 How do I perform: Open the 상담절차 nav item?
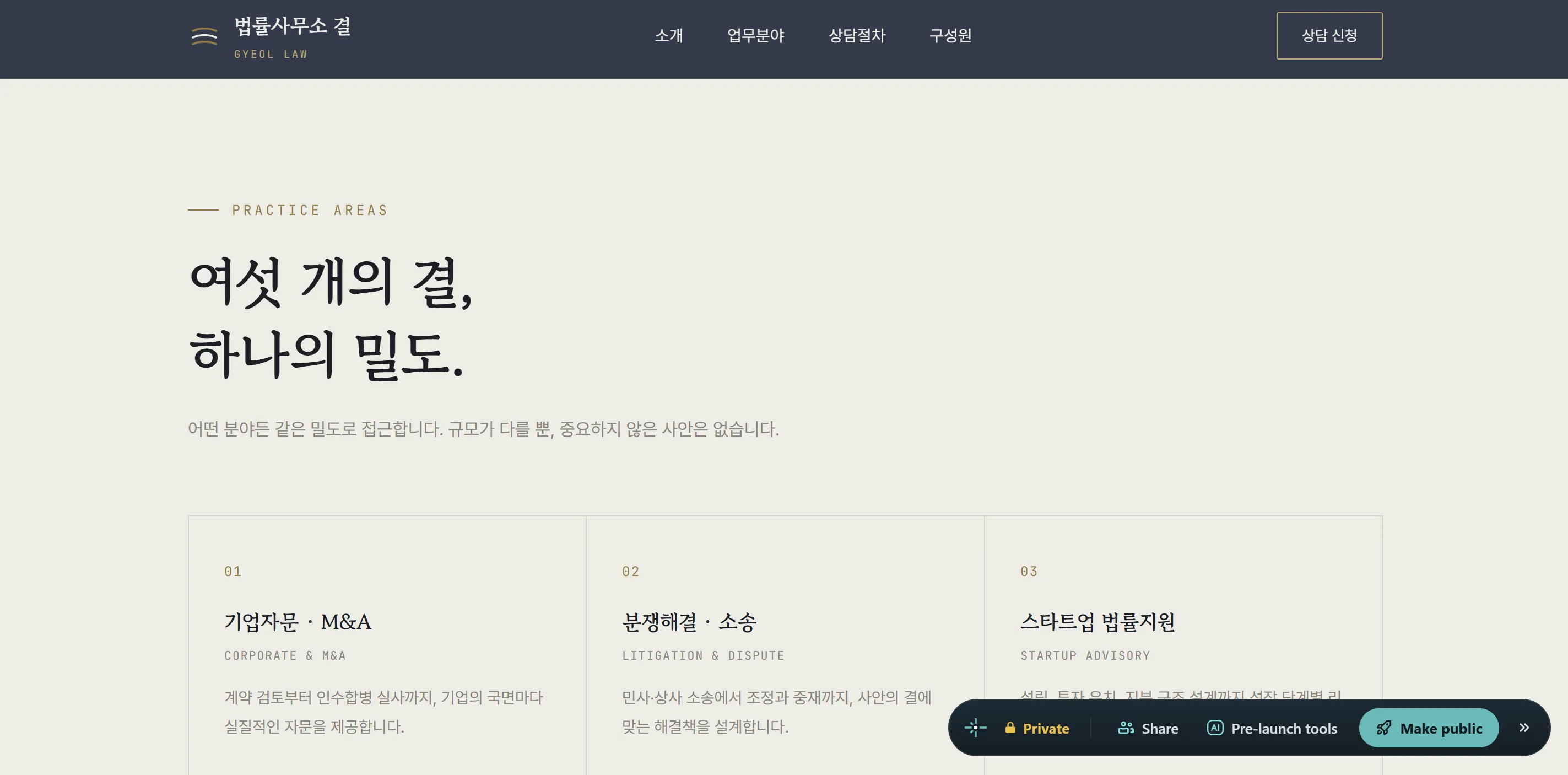coord(856,35)
